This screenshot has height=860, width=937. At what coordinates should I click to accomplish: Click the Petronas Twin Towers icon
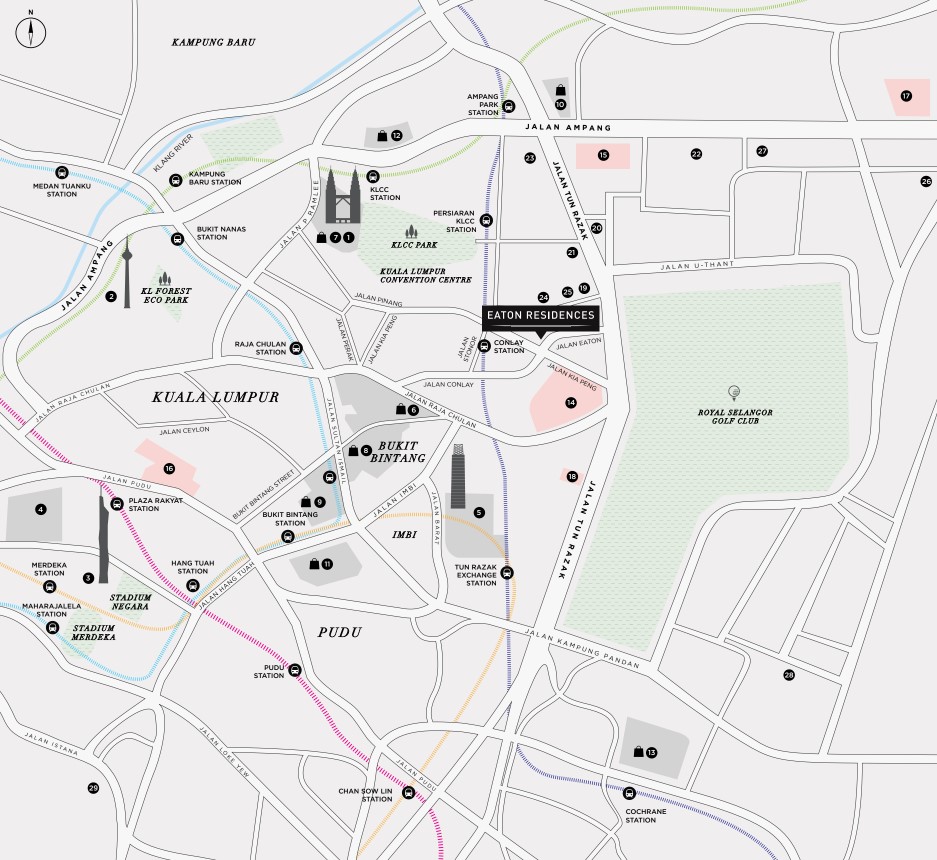[x=343, y=195]
